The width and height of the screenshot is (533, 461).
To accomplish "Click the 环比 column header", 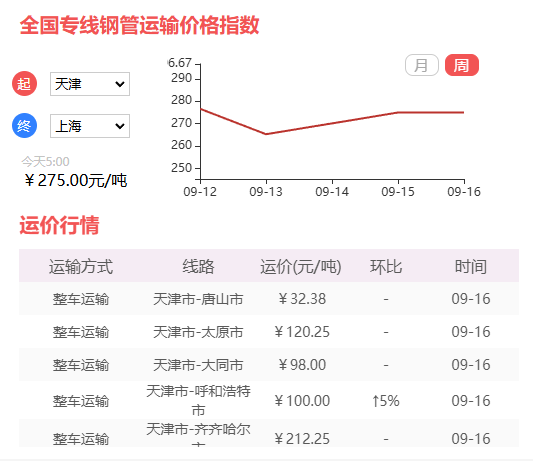I will [386, 267].
